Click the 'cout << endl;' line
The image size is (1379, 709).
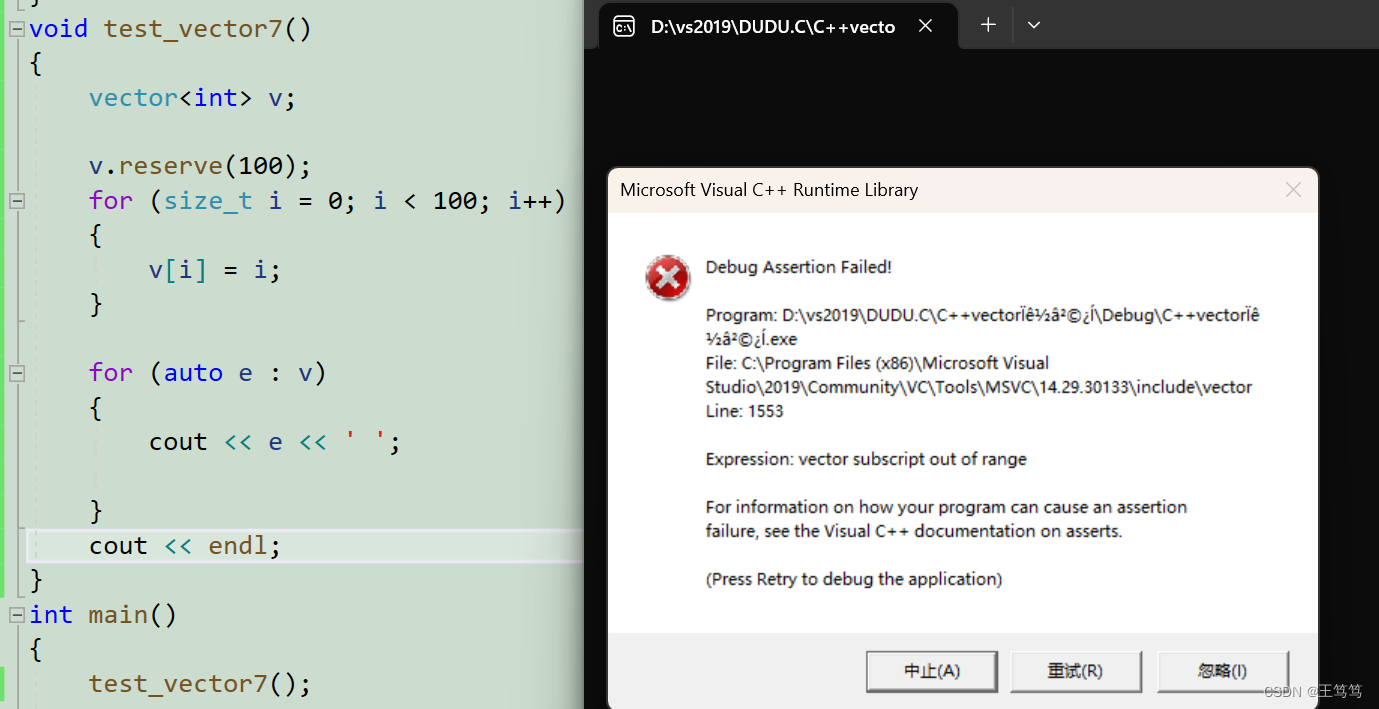185,546
